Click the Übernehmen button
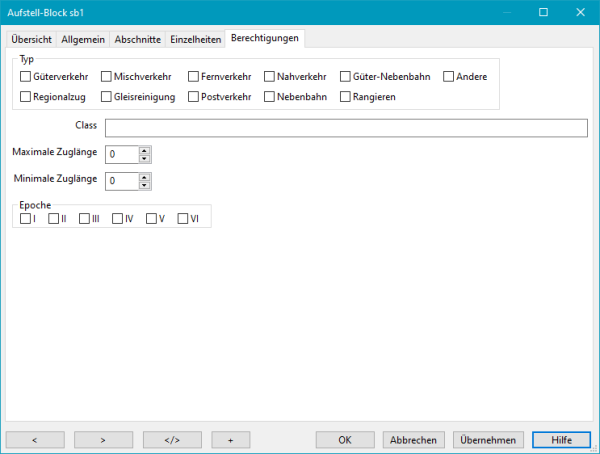This screenshot has height=454, width=600. pos(487,439)
